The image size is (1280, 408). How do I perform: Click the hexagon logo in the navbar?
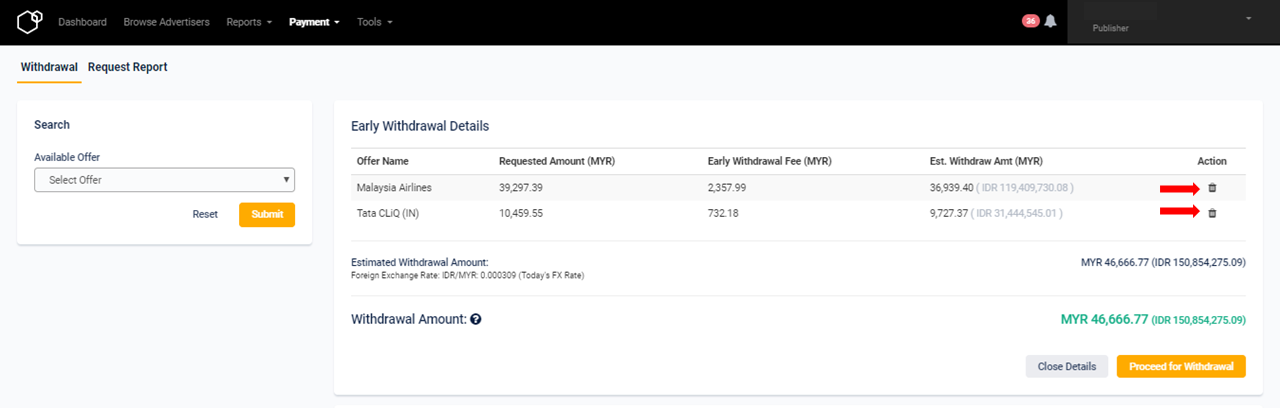pos(31,22)
